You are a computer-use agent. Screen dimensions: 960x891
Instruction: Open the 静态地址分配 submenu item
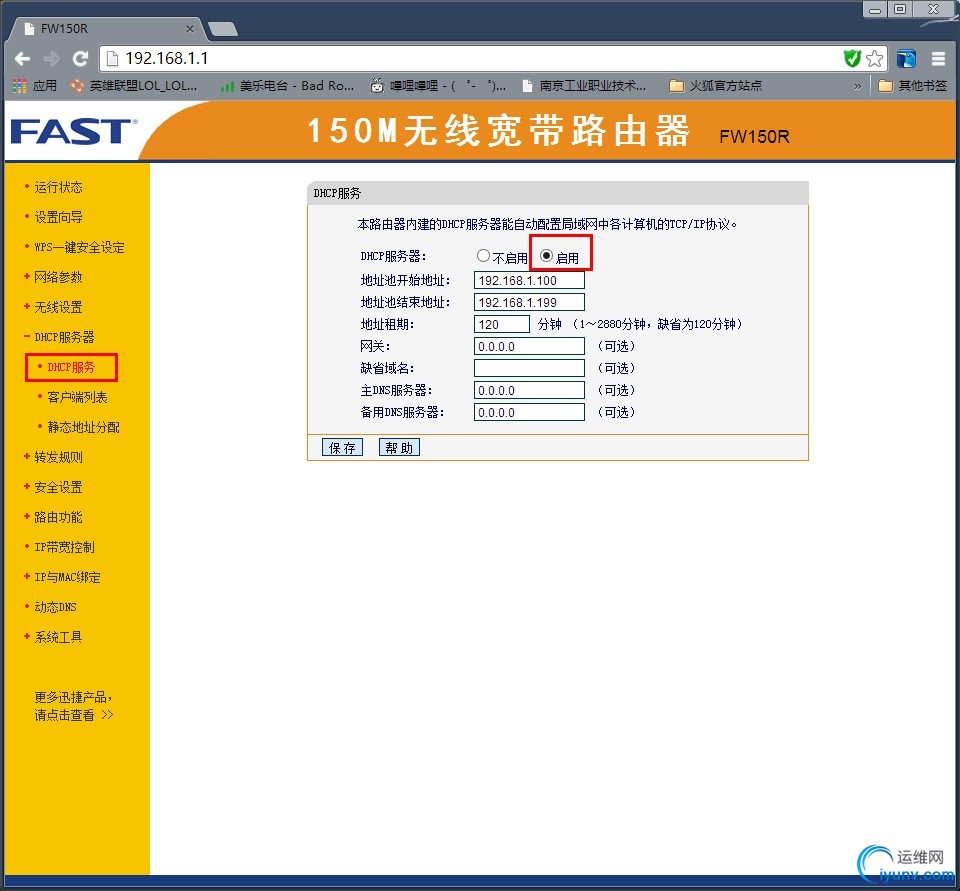83,427
